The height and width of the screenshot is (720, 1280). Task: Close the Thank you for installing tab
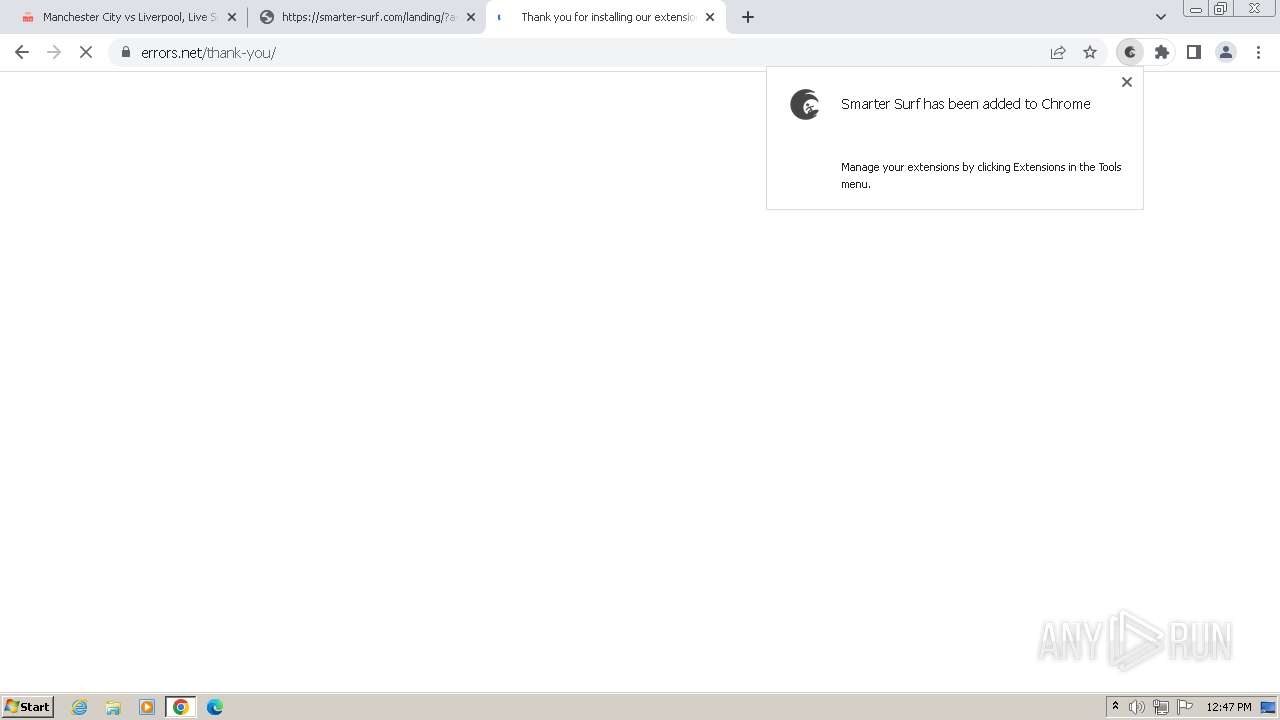tap(710, 17)
